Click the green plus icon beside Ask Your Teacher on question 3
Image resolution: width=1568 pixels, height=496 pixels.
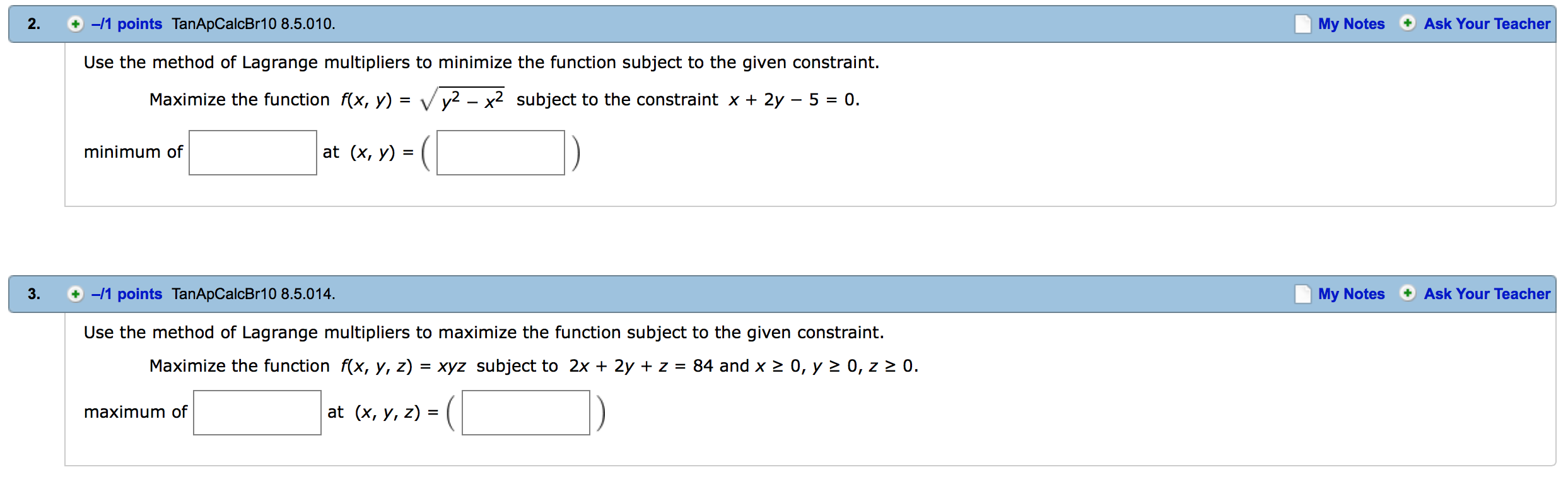click(x=1408, y=294)
